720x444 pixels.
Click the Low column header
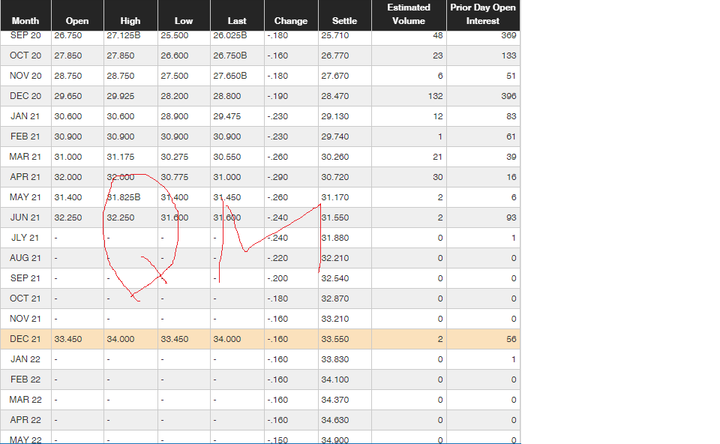pos(184,21)
